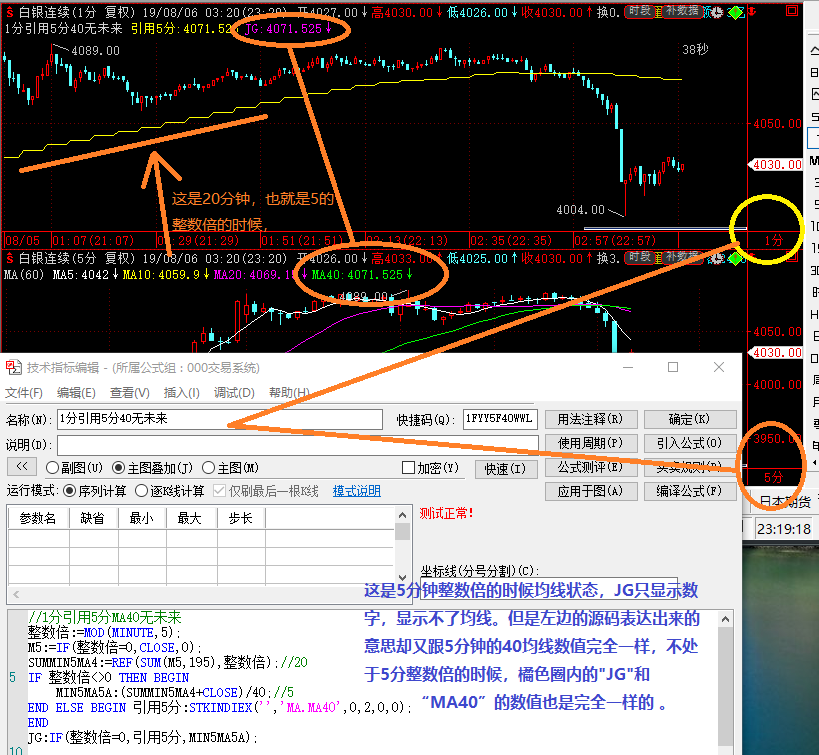Click the 应用于图(A) button

click(591, 491)
